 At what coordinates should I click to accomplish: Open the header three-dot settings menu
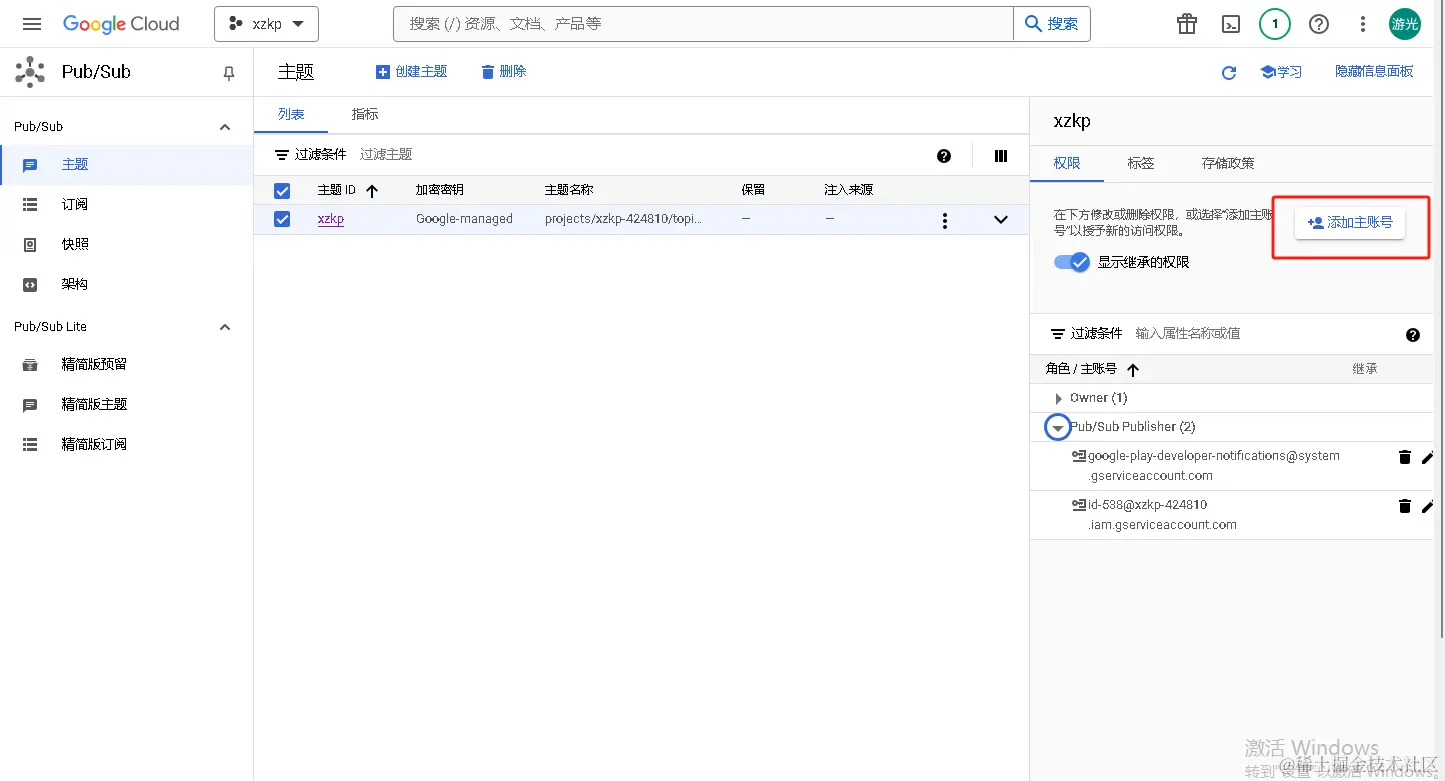[1363, 24]
